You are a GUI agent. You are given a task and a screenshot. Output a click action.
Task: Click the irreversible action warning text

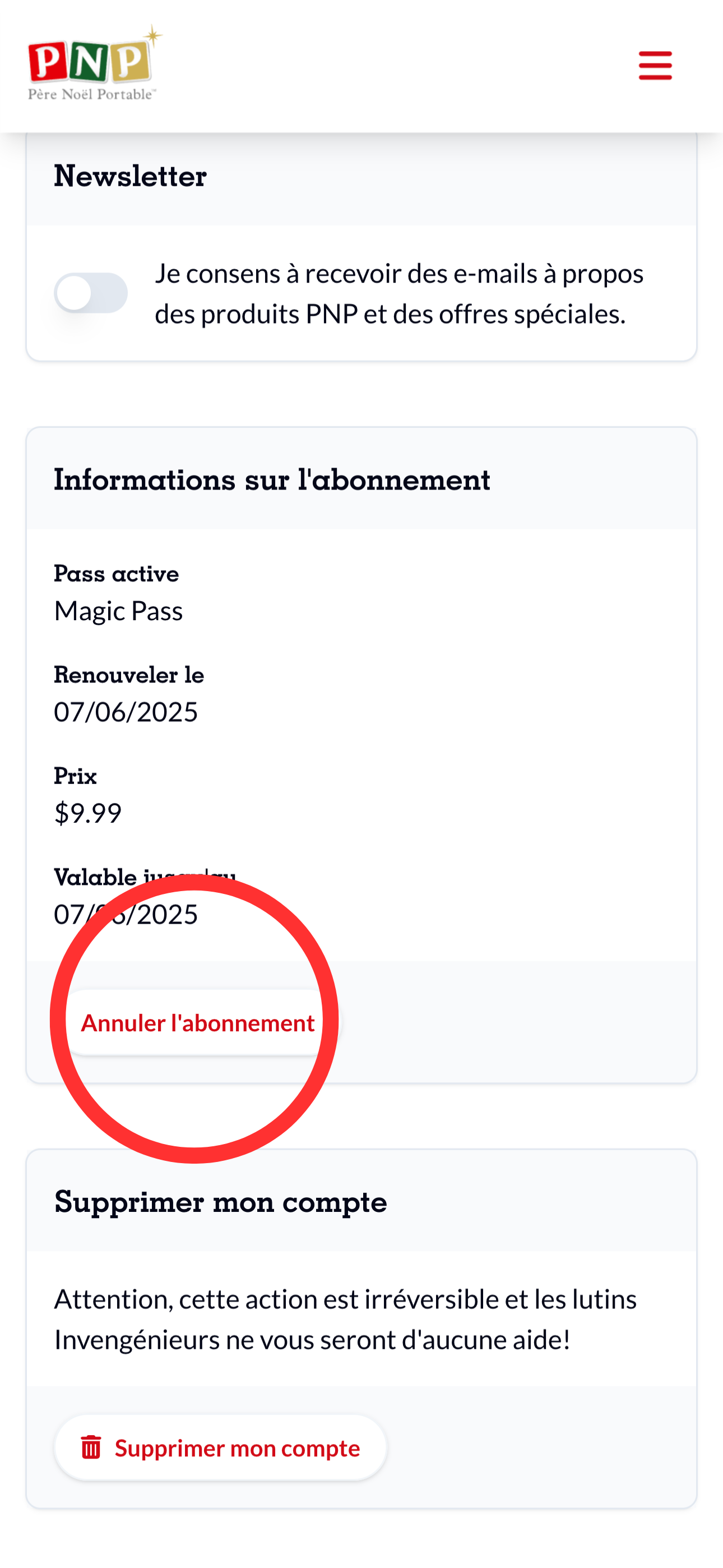coord(346,1319)
